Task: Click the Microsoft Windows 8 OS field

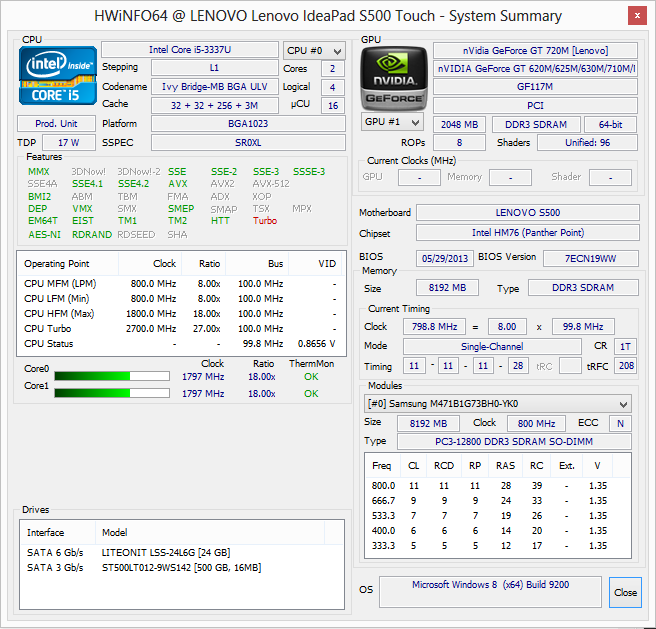Action: click(490, 591)
